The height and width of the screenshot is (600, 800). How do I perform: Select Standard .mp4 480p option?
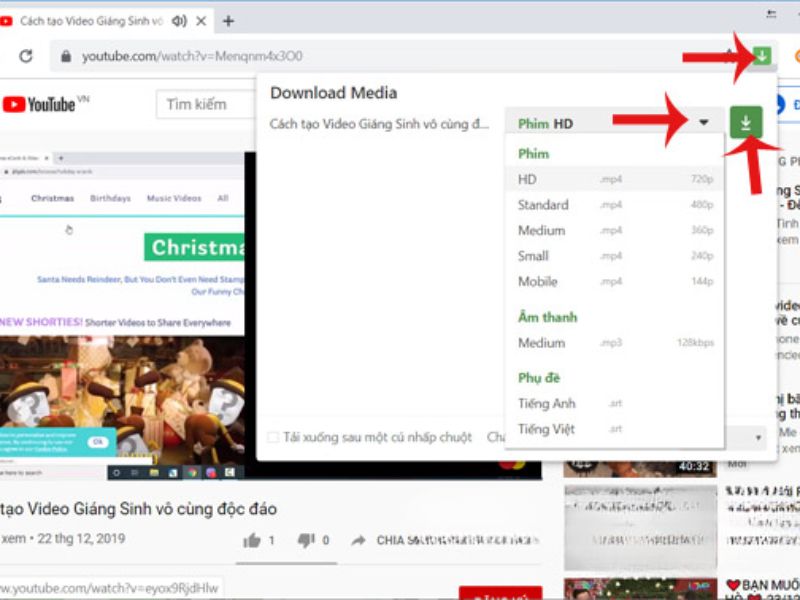click(x=614, y=205)
